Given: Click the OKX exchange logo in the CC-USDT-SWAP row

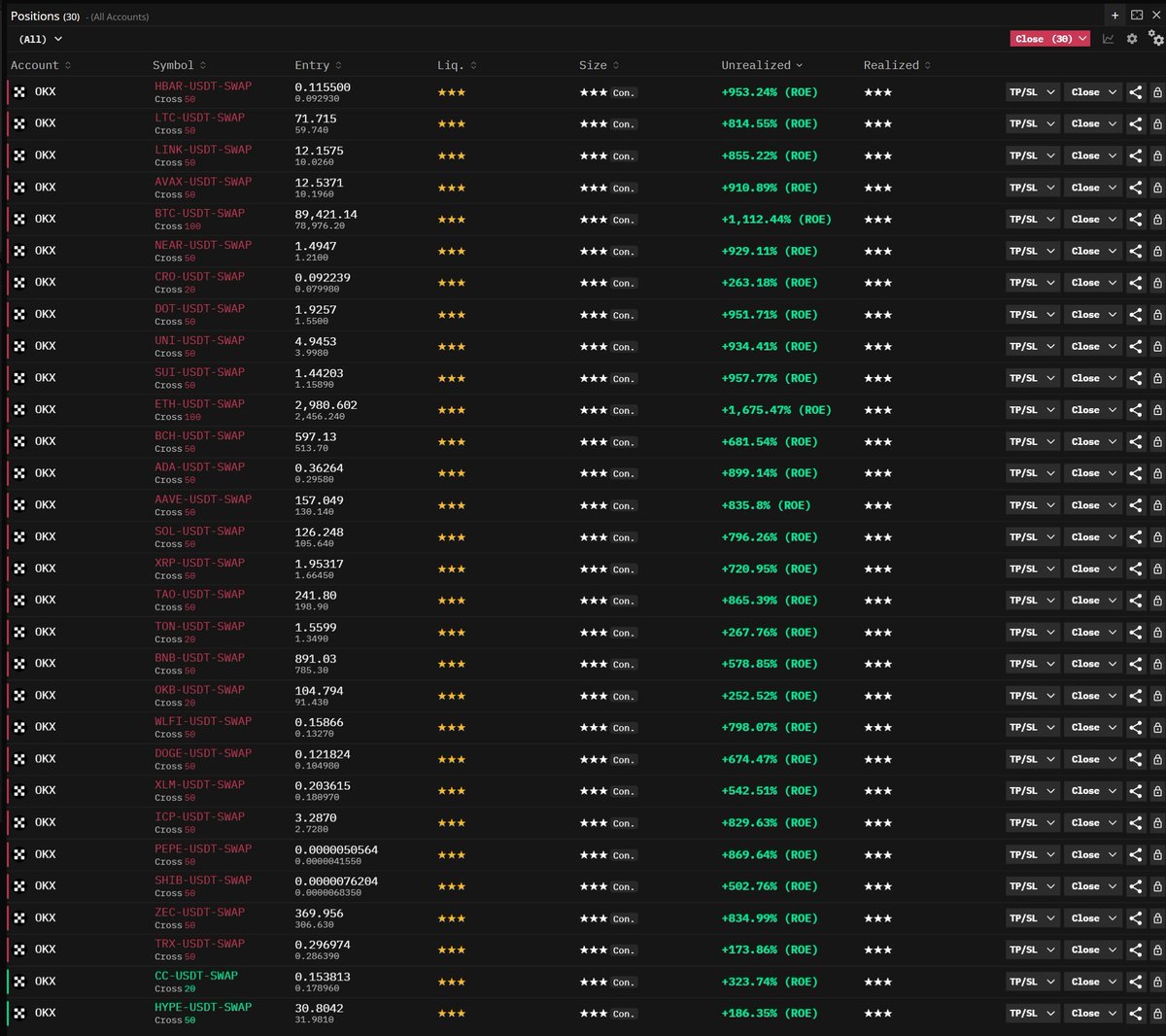Looking at the screenshot, I should coord(19,982).
